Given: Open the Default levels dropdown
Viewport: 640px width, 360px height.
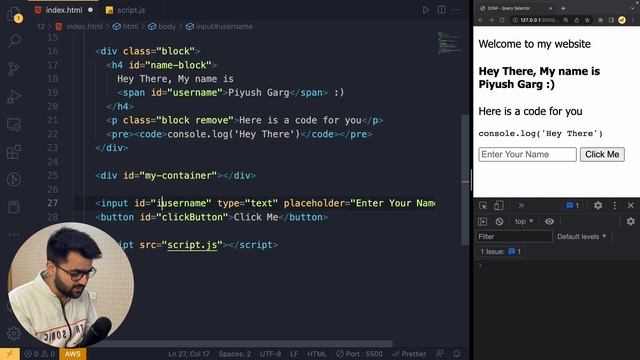Looking at the screenshot, I should coord(582,237).
